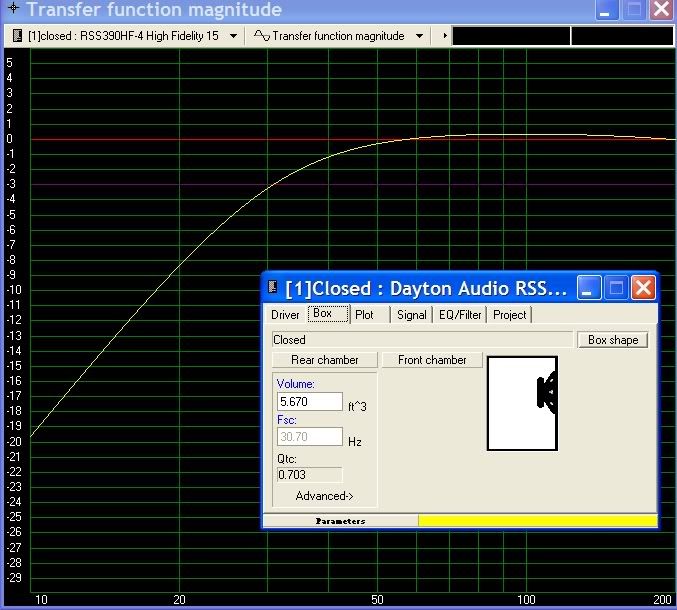Viewport: 677px width, 610px height.
Task: Click the Qtc field showing 0.703
Action: (310, 474)
